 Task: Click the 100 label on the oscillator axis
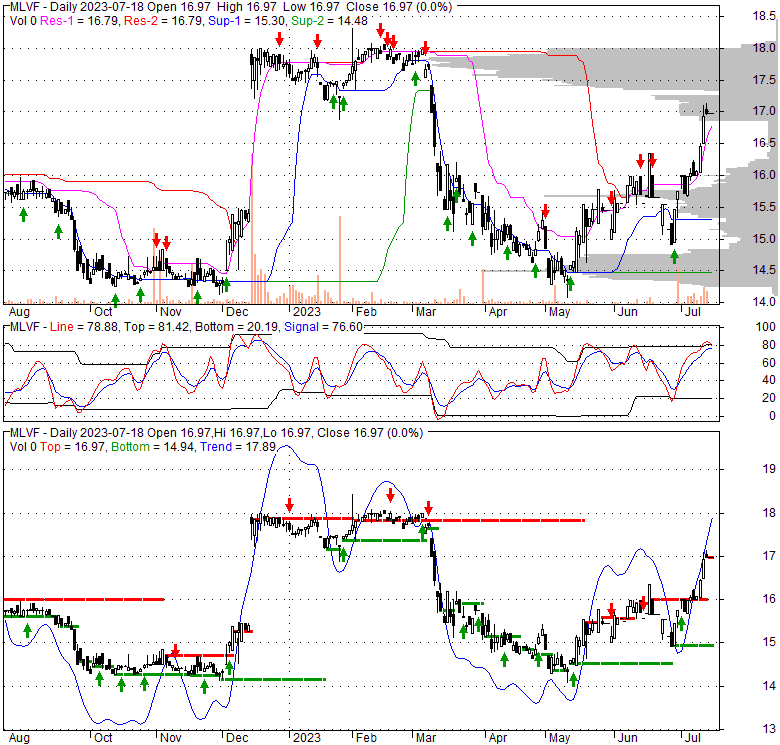[765, 327]
